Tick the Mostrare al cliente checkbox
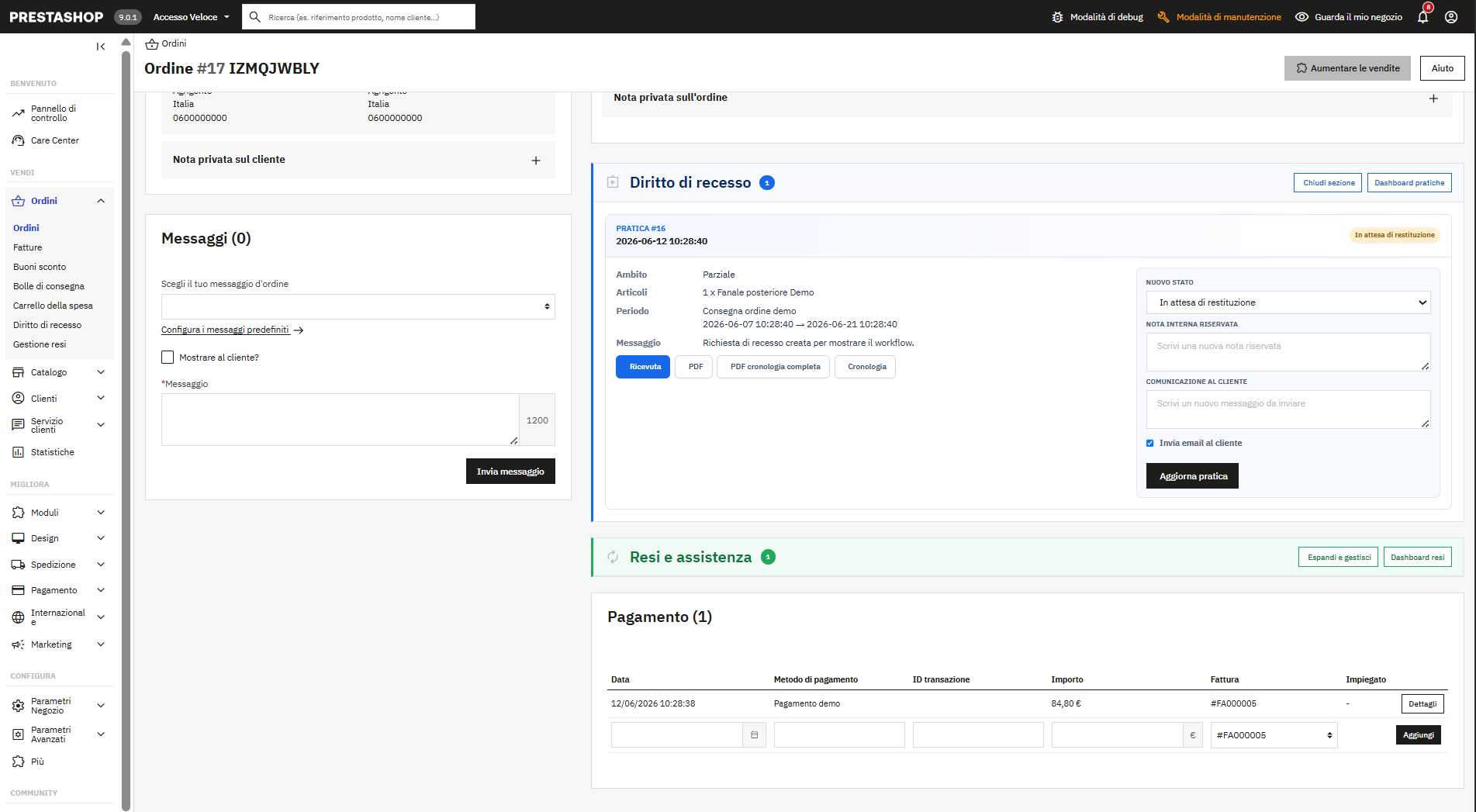The image size is (1476, 812). [168, 358]
